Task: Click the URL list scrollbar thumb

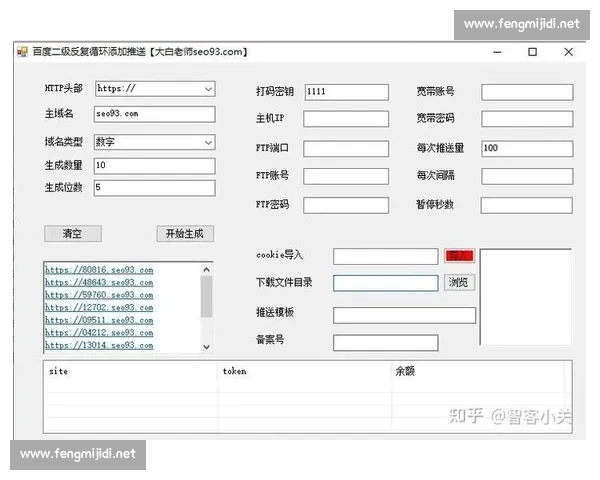Action: 207,297
